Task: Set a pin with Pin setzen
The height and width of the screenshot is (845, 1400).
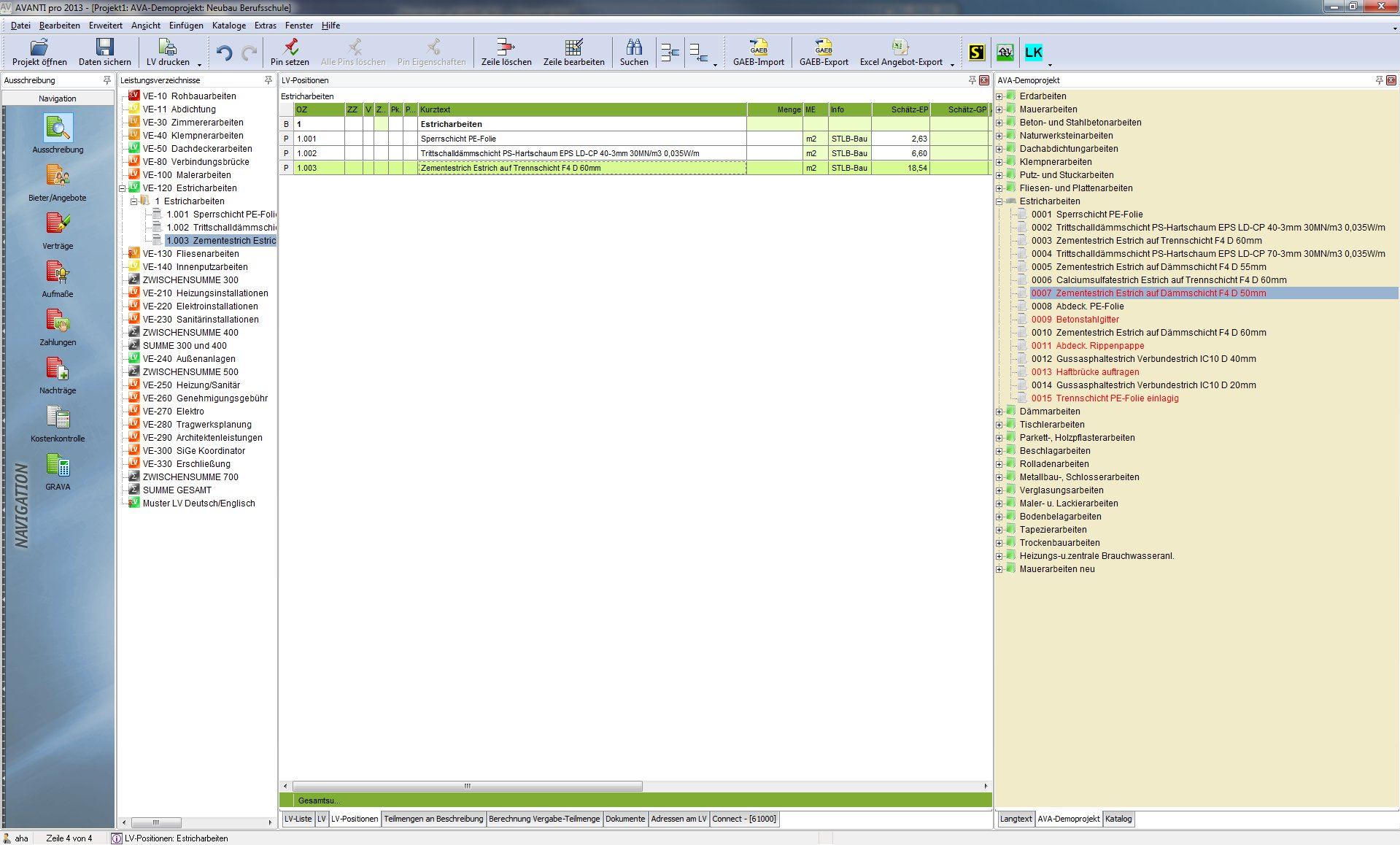Action: (x=290, y=53)
